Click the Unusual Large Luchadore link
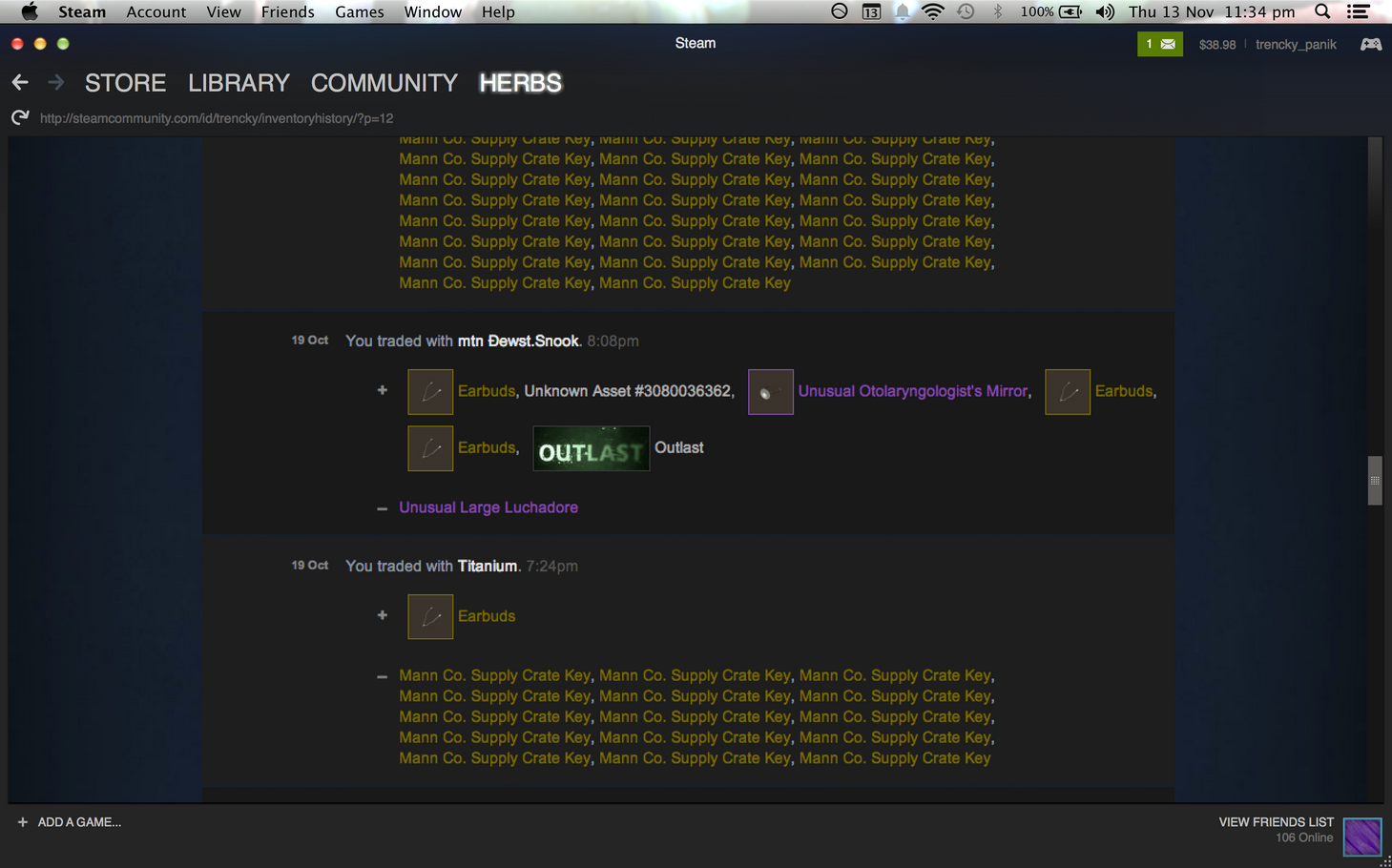1392x868 pixels. click(x=488, y=507)
